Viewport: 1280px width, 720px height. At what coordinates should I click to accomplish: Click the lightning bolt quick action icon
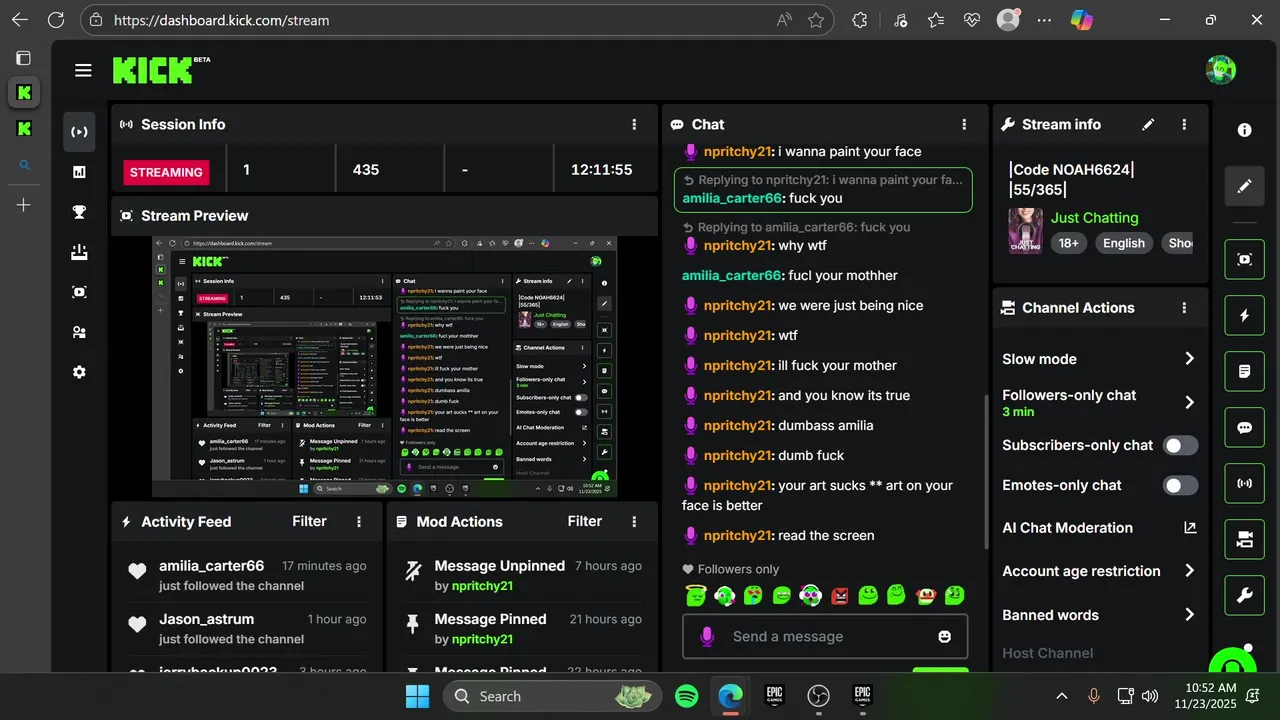point(1244,315)
